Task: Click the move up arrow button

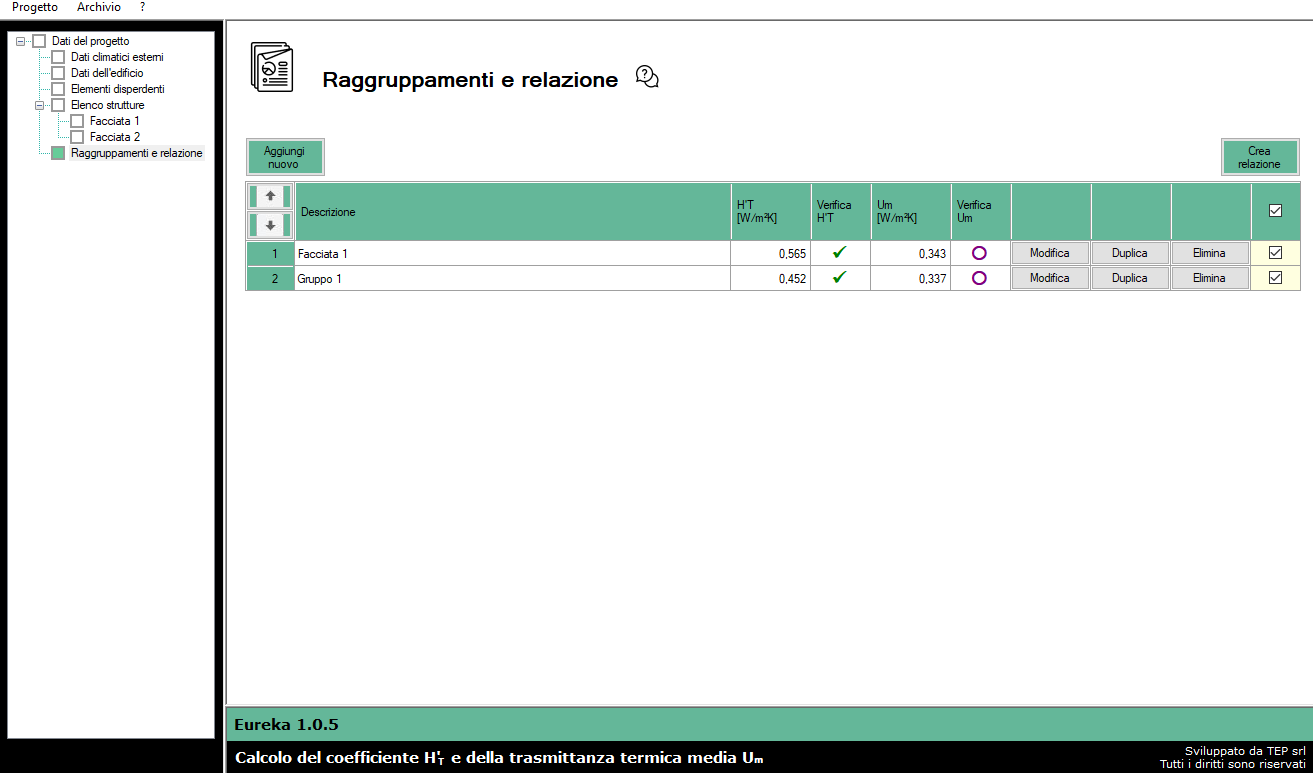Action: pos(270,196)
